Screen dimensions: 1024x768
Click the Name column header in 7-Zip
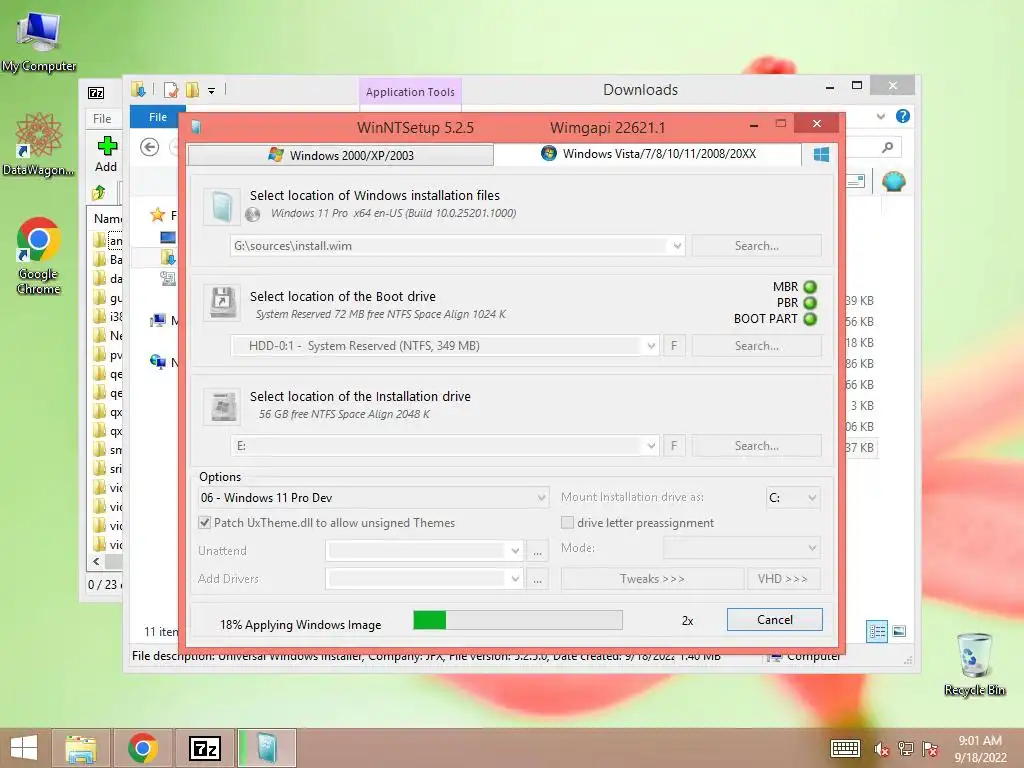108,218
